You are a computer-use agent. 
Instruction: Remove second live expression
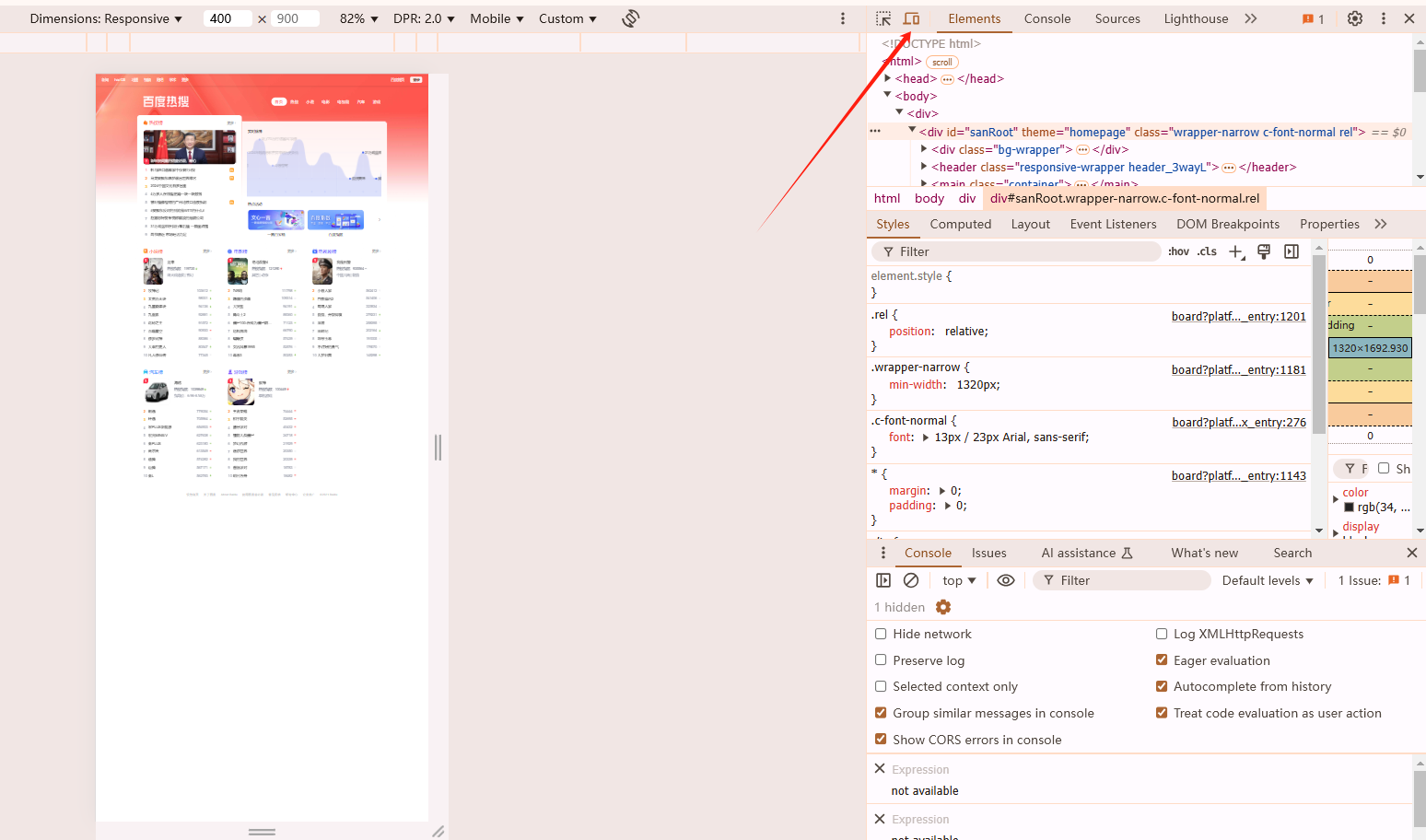pyautogui.click(x=880, y=819)
